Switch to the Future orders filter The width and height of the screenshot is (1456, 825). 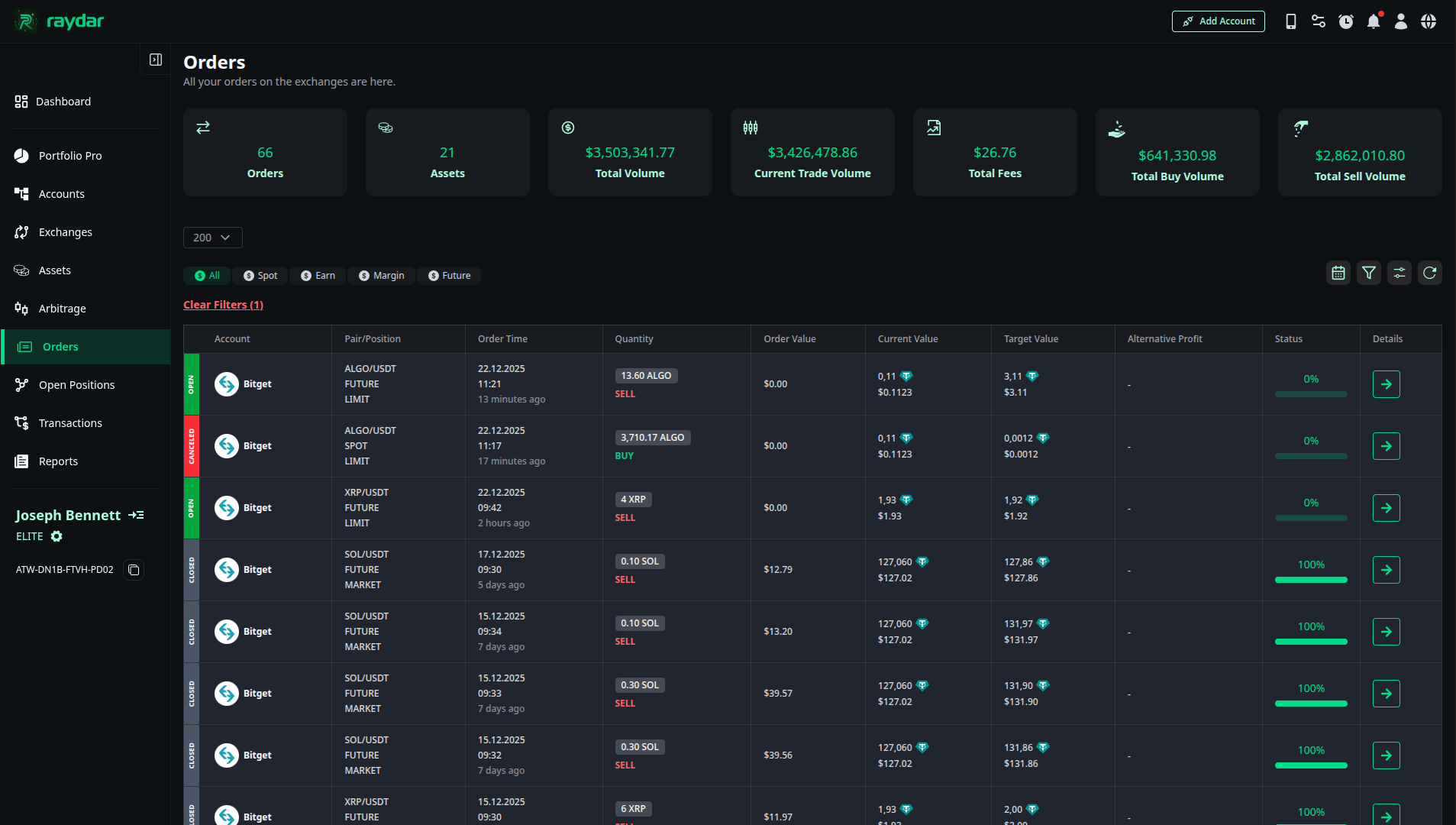(x=449, y=275)
